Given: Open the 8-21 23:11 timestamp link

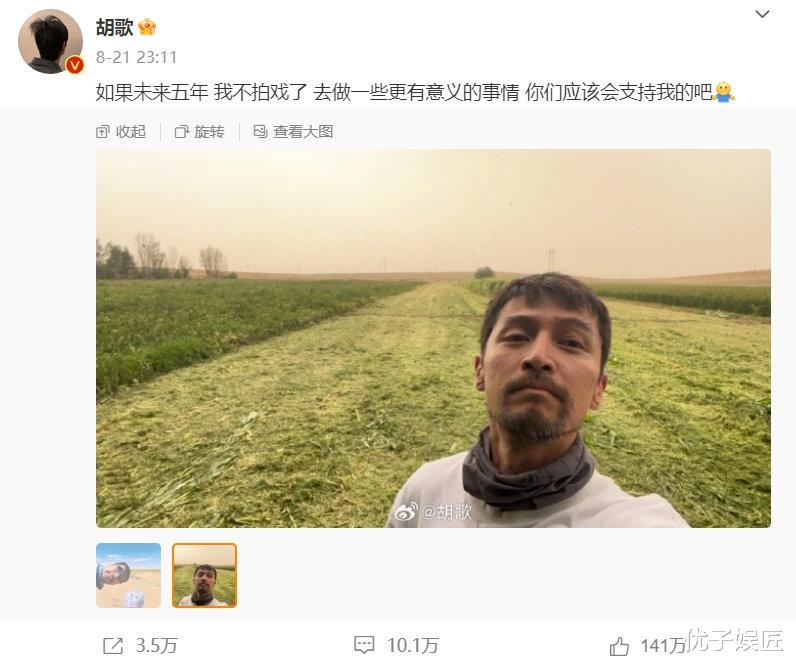Looking at the screenshot, I should tap(137, 57).
